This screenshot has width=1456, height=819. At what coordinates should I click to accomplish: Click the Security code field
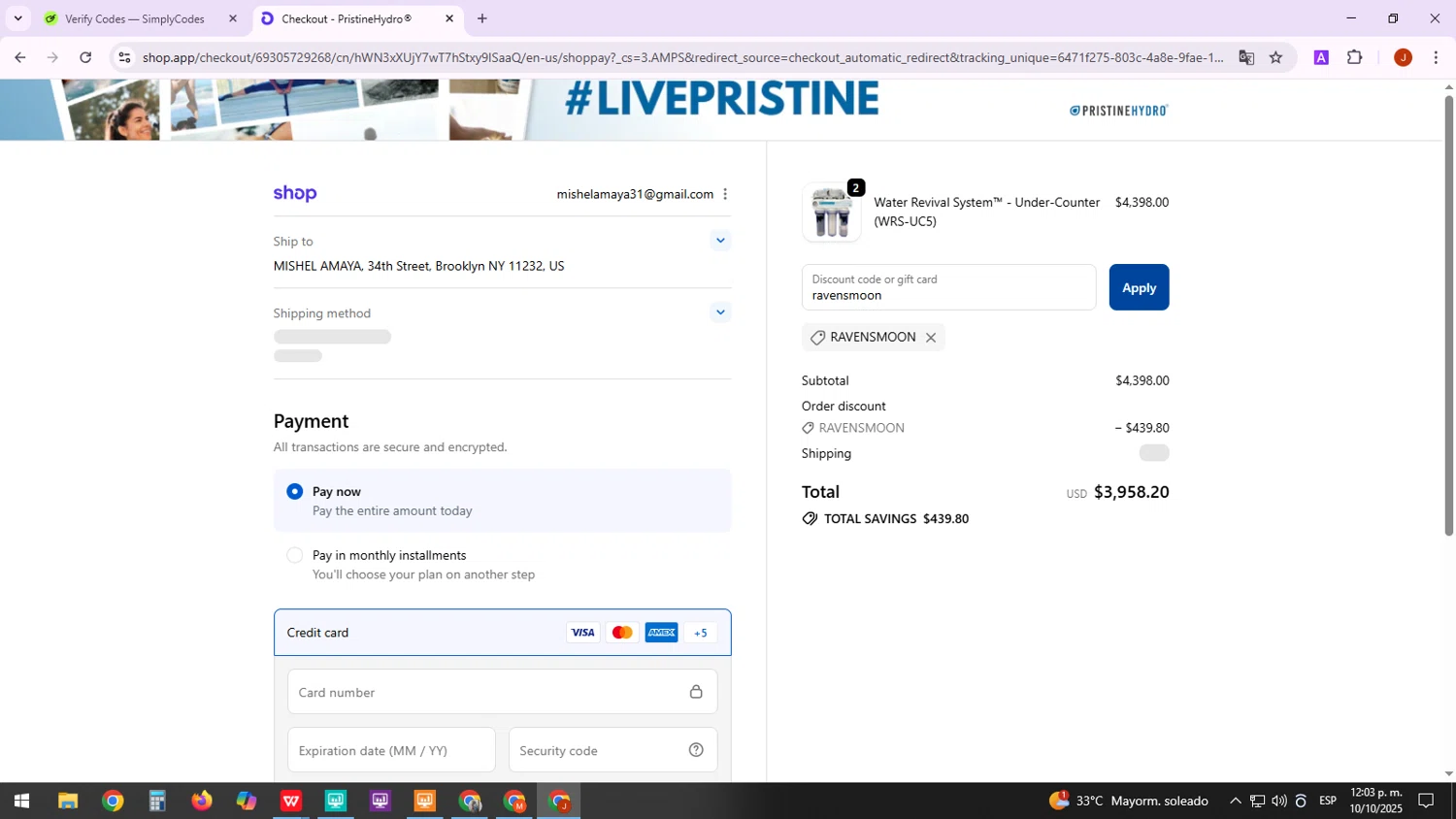click(612, 750)
